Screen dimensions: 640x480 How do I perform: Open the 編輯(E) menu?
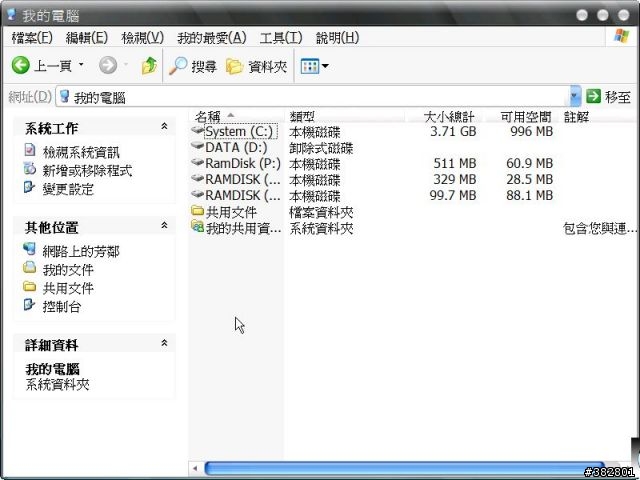pyautogui.click(x=87, y=38)
